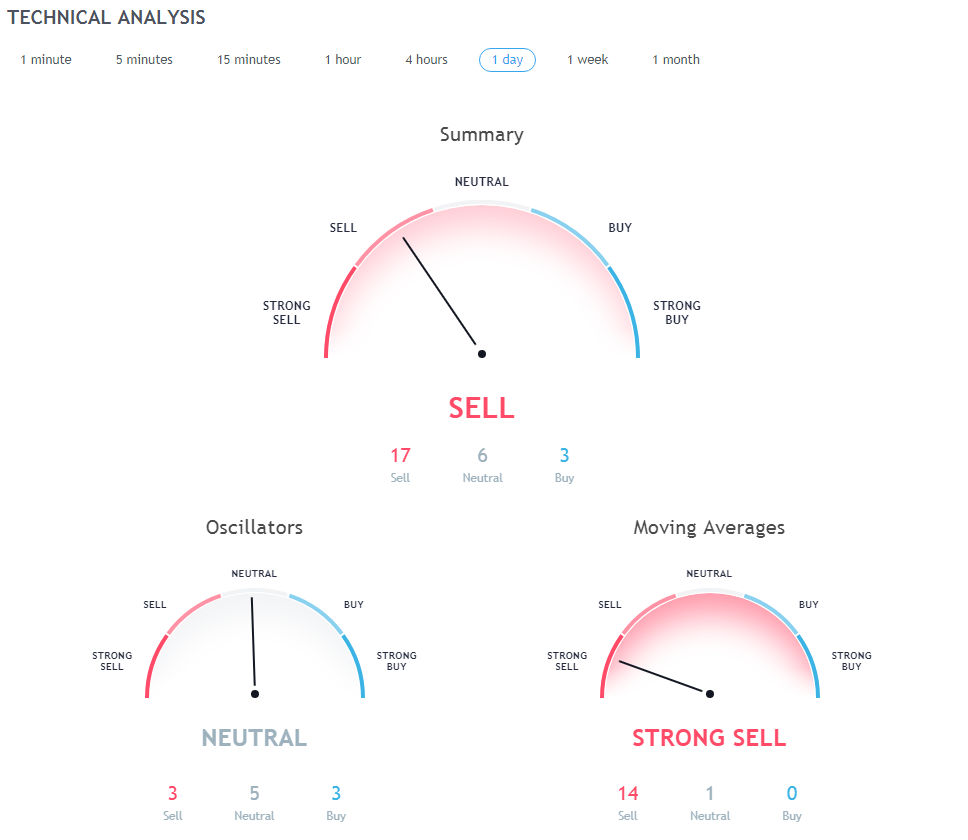
Task: Click the Moving Averages heading
Action: coord(709,528)
